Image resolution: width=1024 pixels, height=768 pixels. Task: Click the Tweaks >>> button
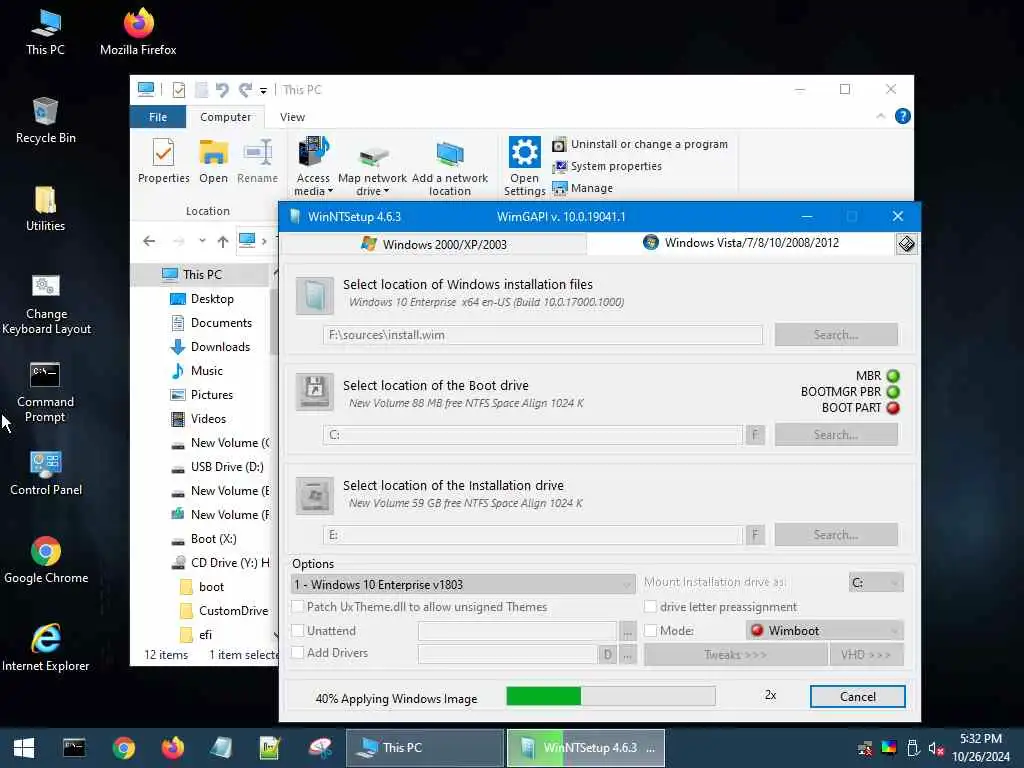(735, 654)
